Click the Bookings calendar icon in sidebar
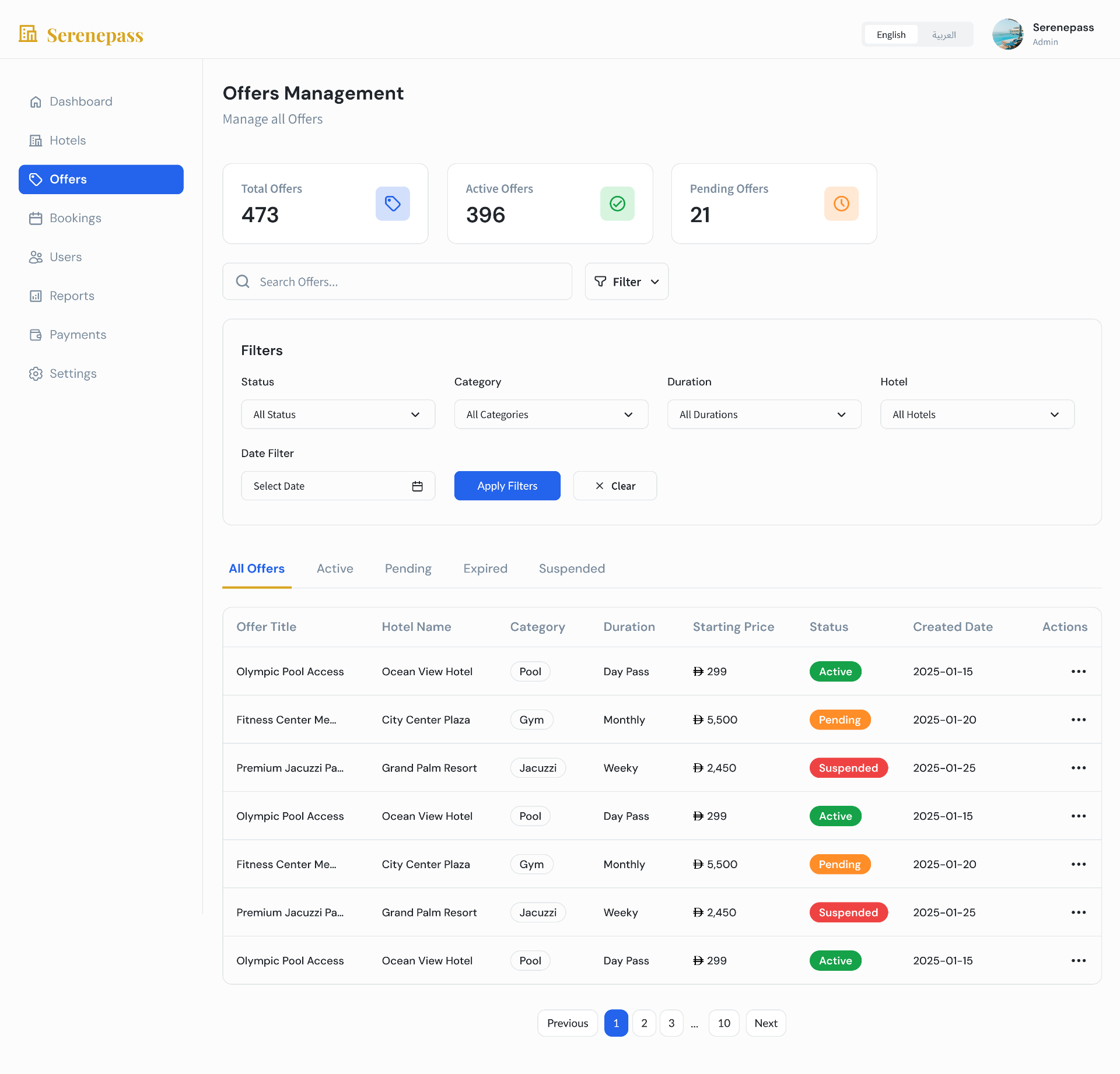This screenshot has width=1120, height=1074. 36,219
